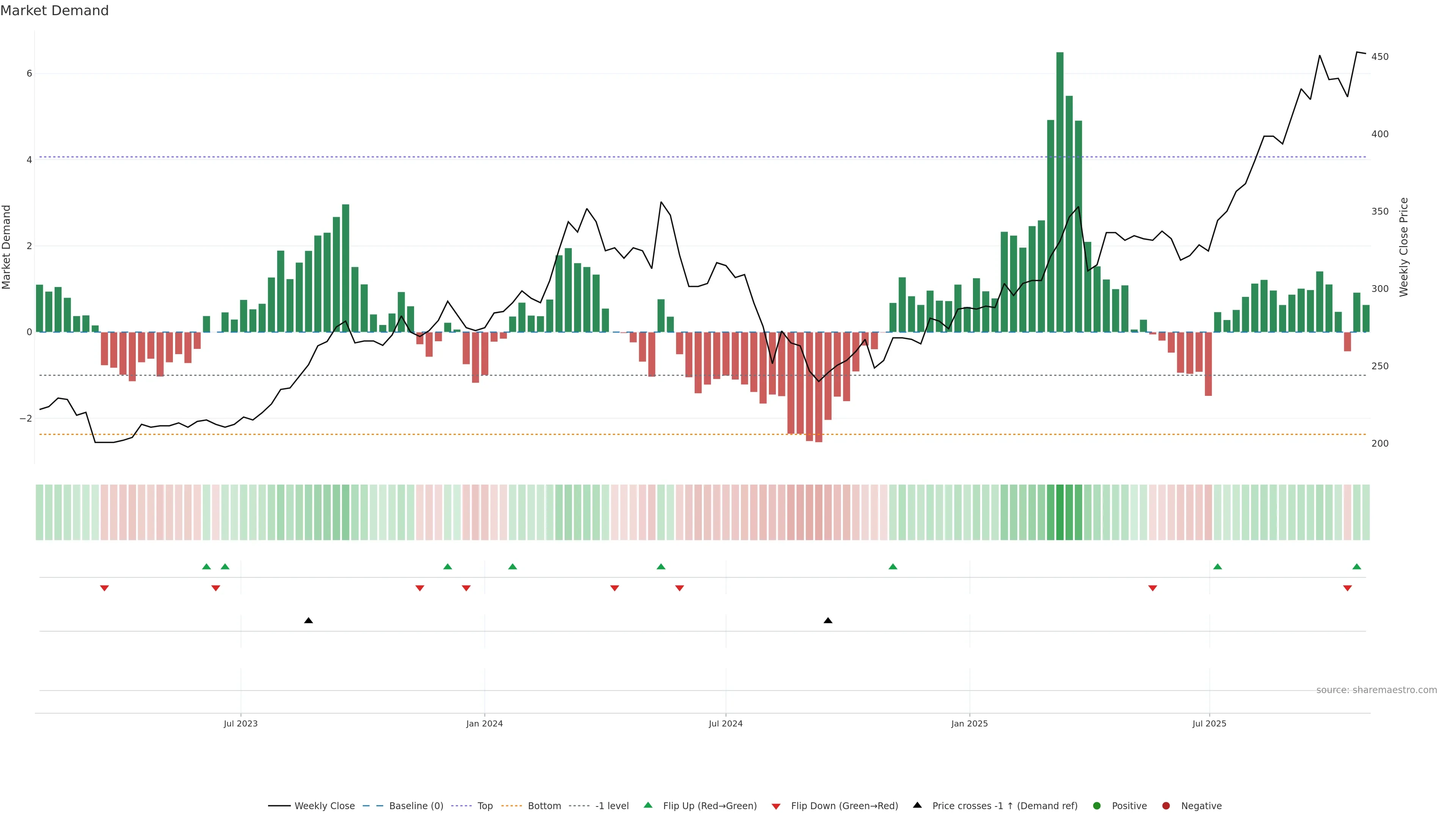
Task: Click the tallest green demand bar
Action: pyautogui.click(x=1060, y=192)
